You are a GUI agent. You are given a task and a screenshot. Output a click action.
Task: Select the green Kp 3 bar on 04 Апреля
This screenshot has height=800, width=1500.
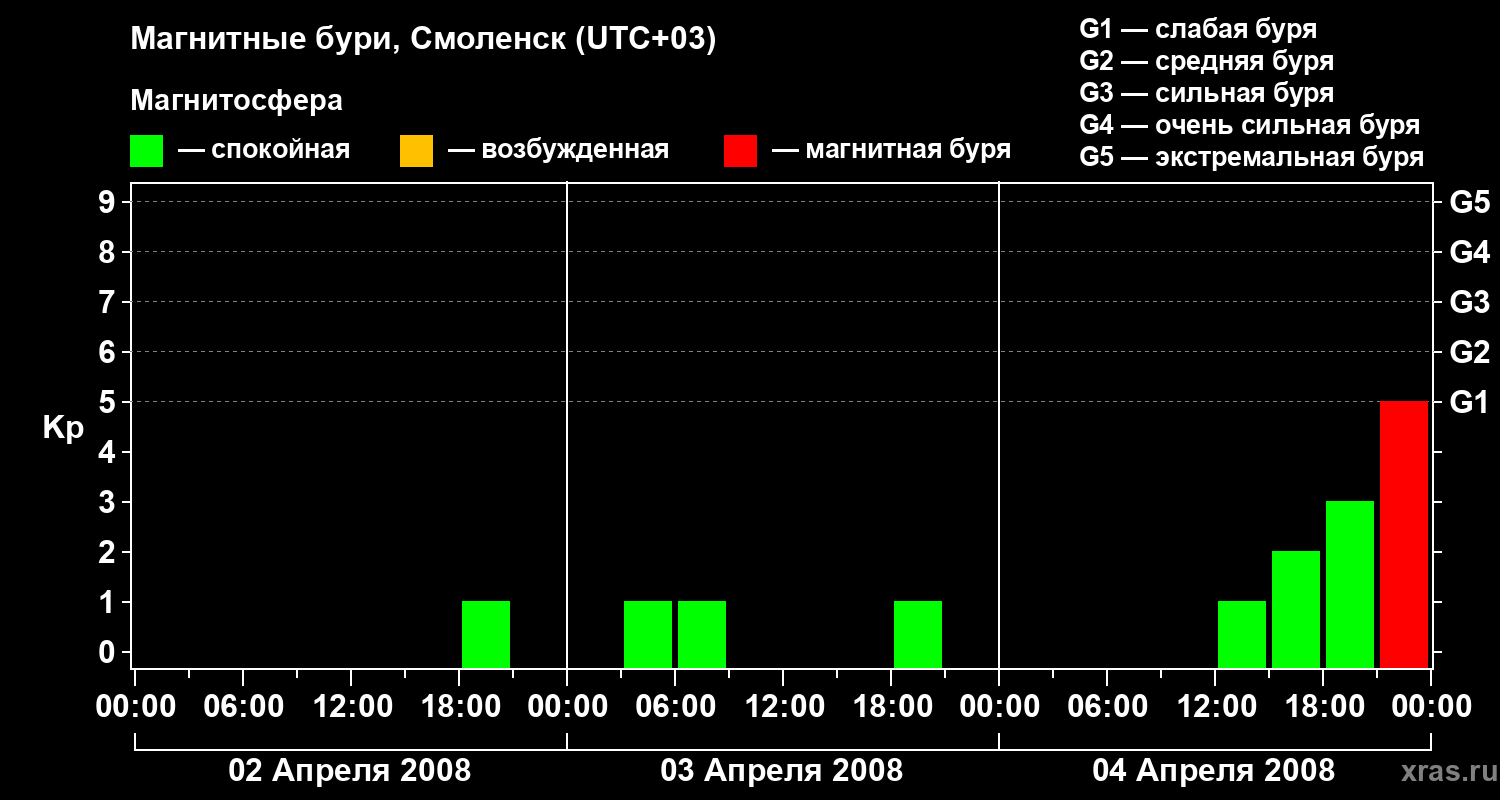click(1350, 584)
